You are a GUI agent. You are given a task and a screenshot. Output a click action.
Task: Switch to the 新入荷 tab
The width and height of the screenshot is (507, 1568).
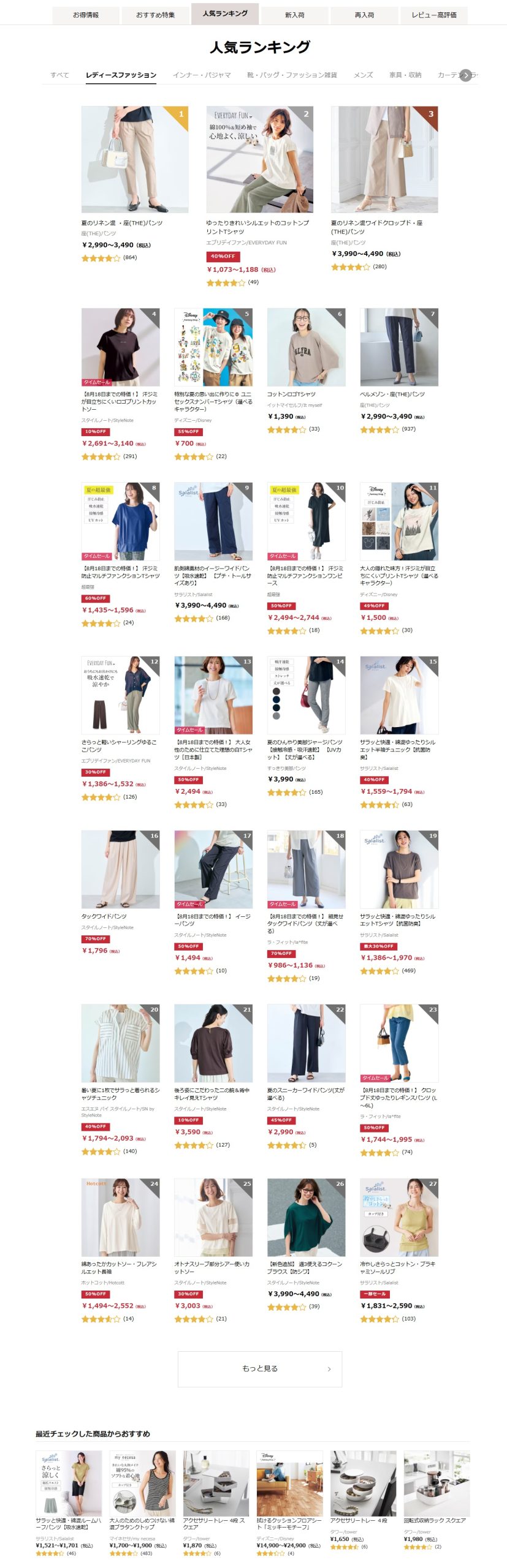coord(295,15)
